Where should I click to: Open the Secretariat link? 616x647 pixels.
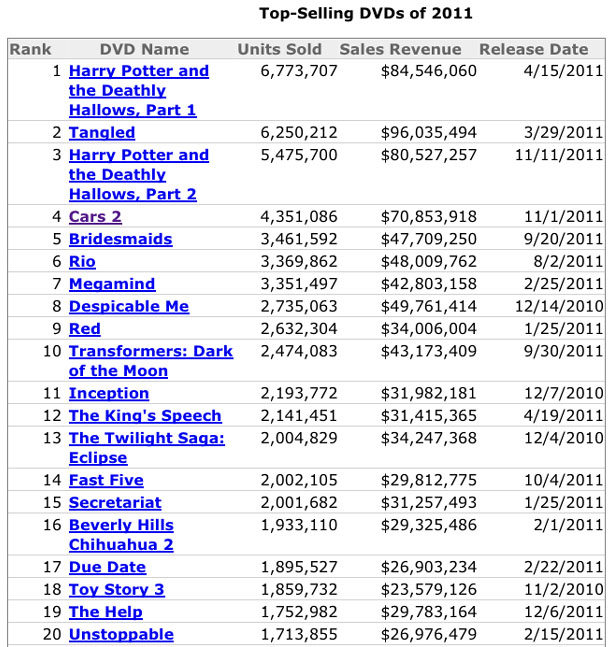[115, 503]
